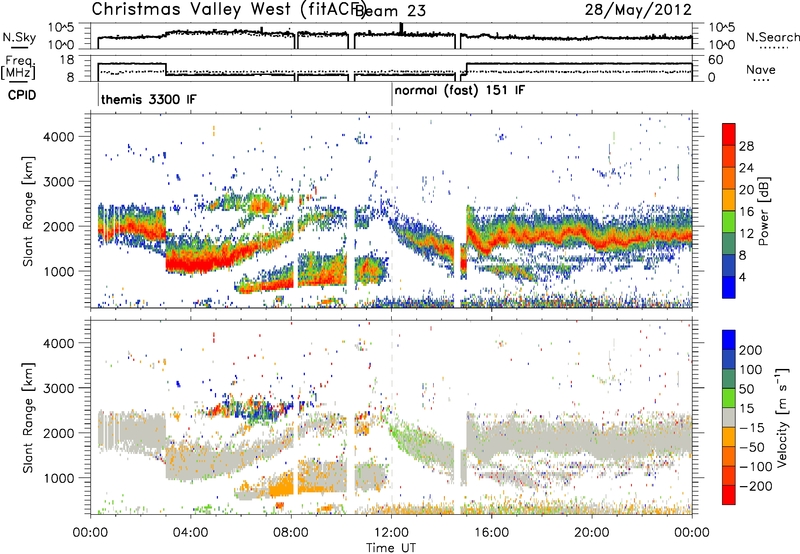Viewport: 800px width, 554px height.
Task: Click the '4000' tick of the power panel
Action: pos(59,137)
